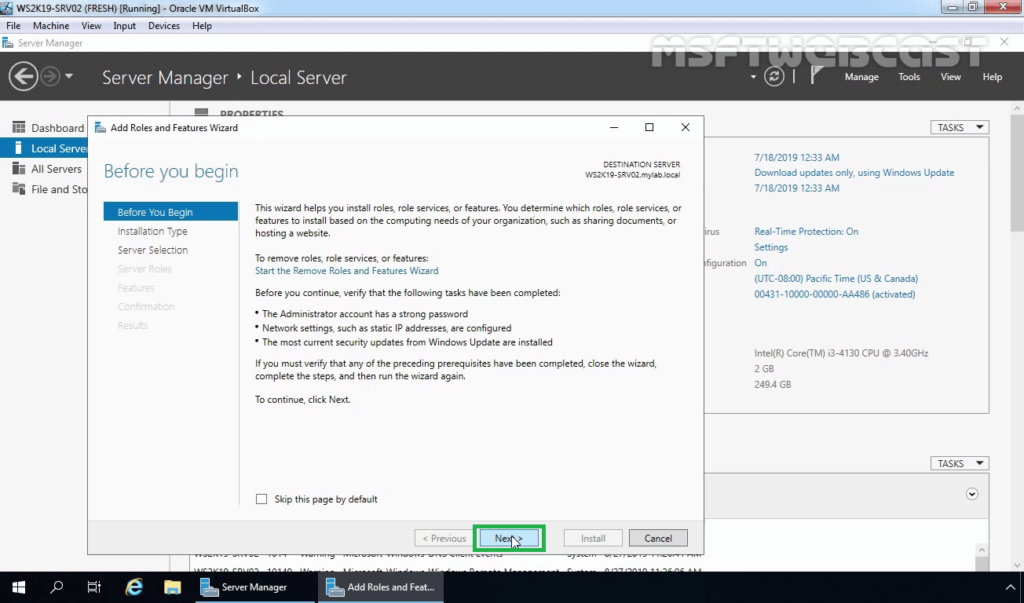Click the 249.4 GB disk space value
The height and width of the screenshot is (603, 1024).
point(773,384)
